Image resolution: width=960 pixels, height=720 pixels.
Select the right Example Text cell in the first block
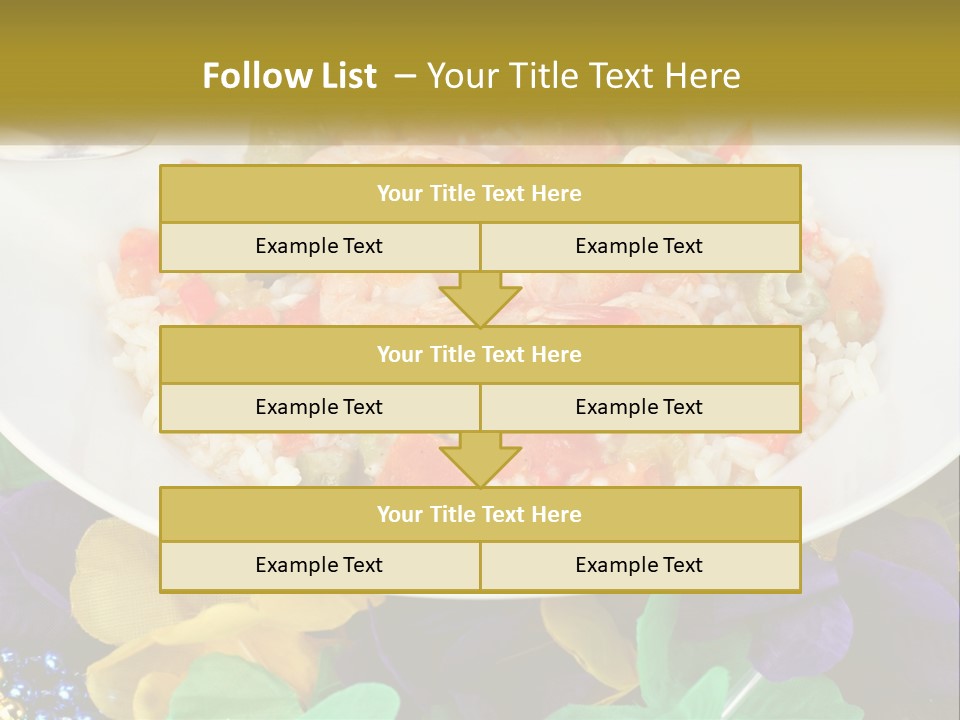pos(640,247)
